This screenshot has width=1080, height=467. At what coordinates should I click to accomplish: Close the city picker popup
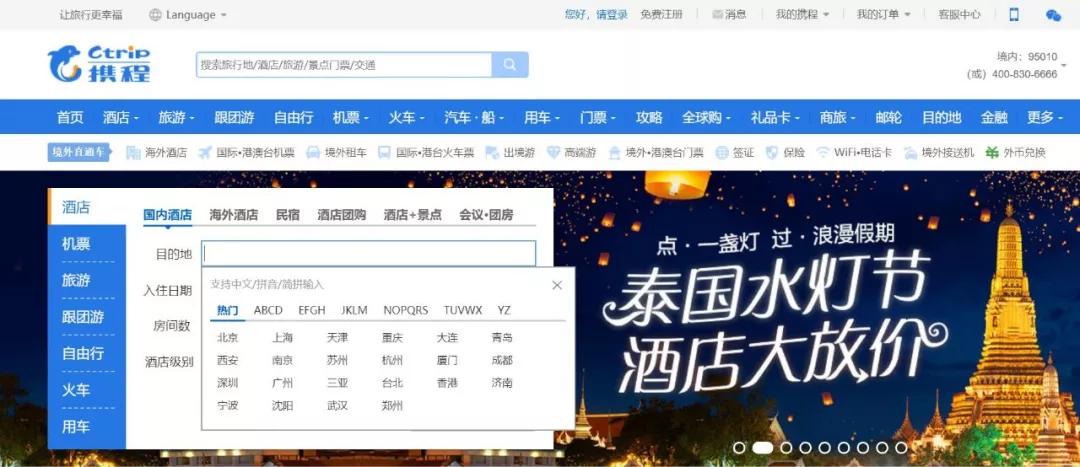(x=557, y=285)
